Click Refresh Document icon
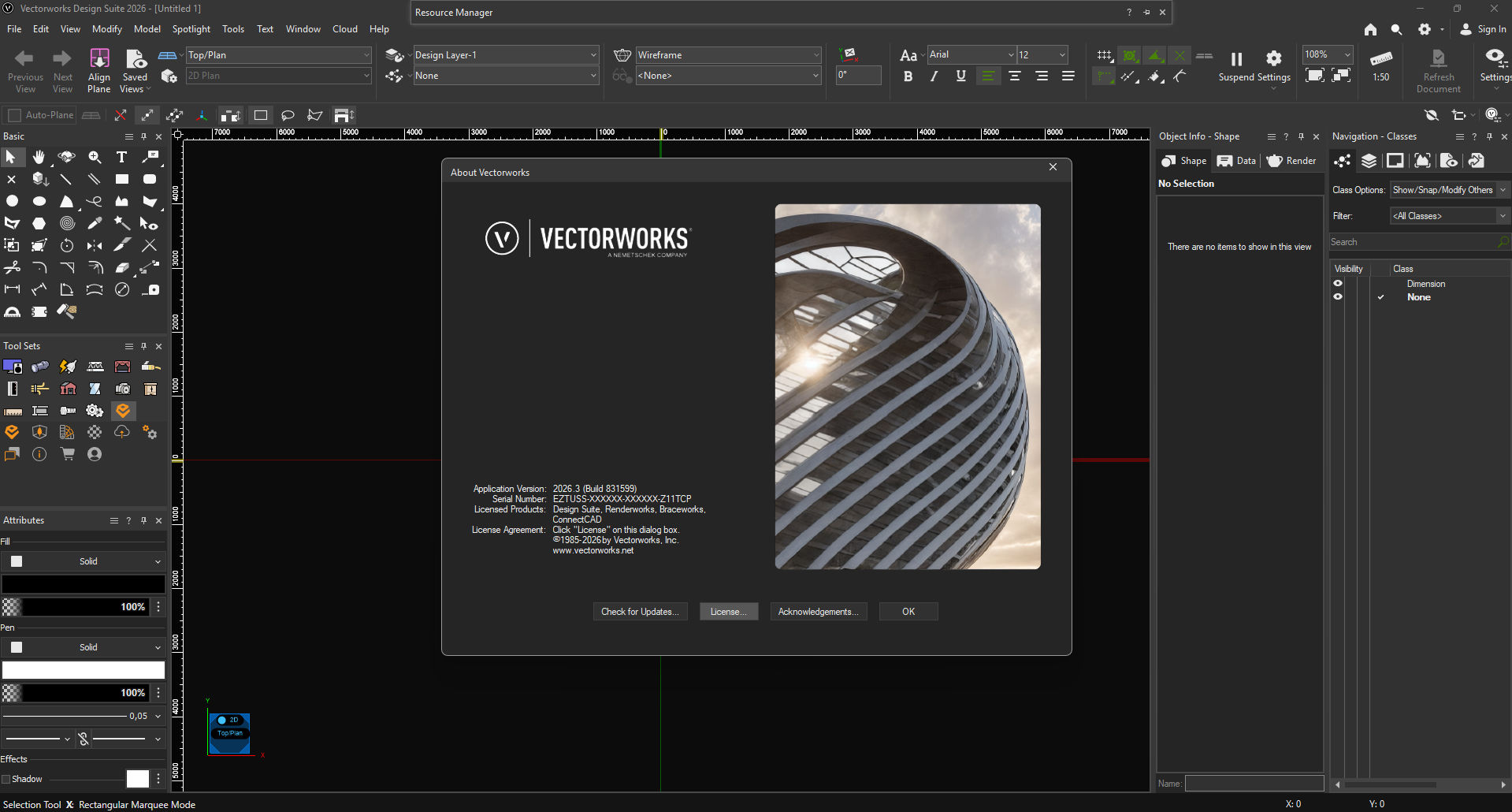Screen dimensions: 1512x812 point(1439,70)
